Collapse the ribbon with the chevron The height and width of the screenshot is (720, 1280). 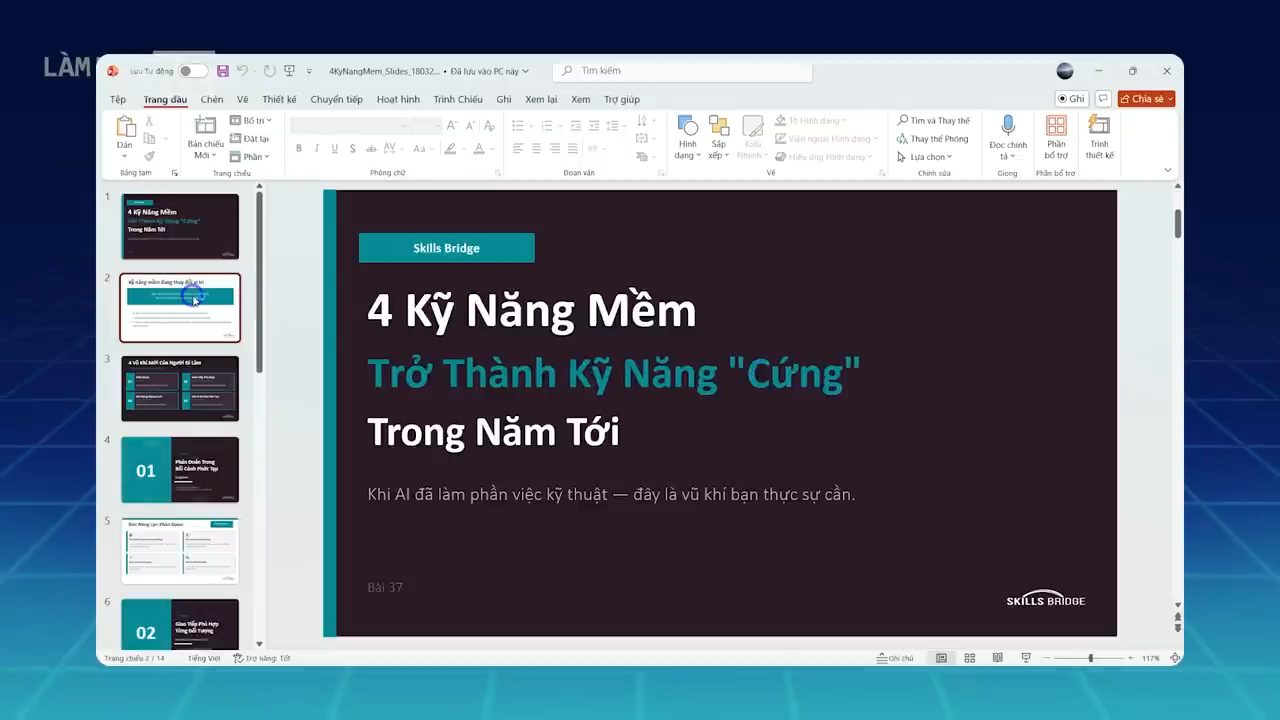[1167, 171]
